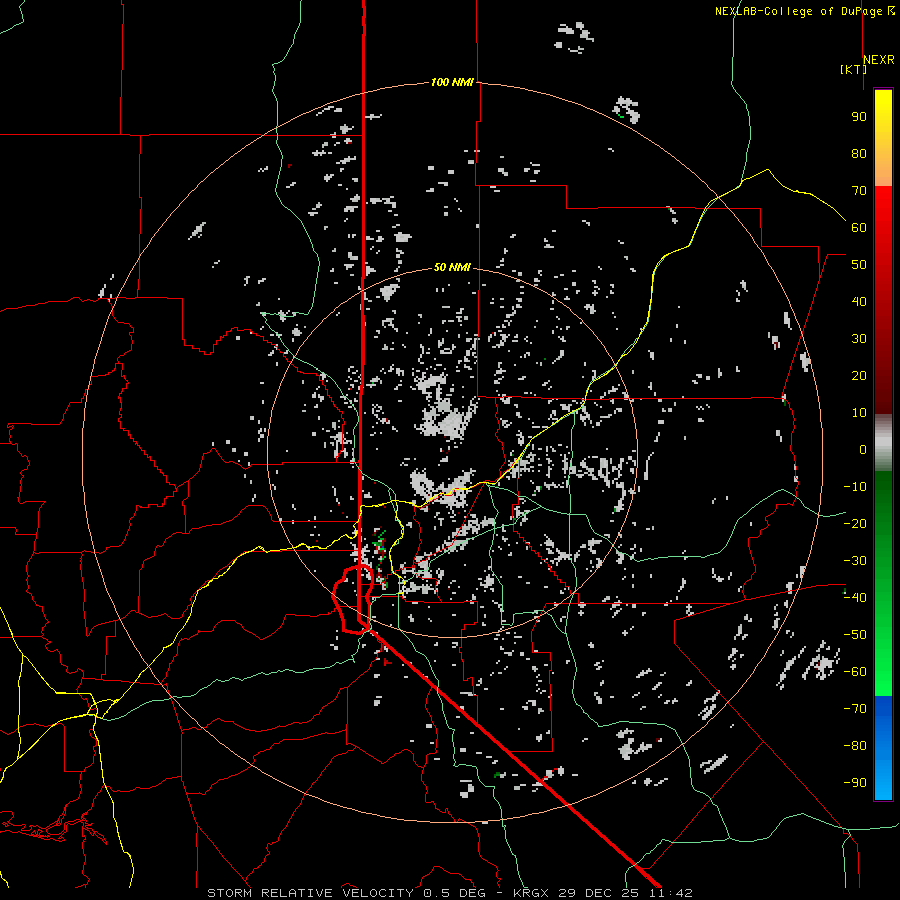The height and width of the screenshot is (900, 900).
Task: Click the positive 70 value on velocity scale
Action: (x=859, y=191)
